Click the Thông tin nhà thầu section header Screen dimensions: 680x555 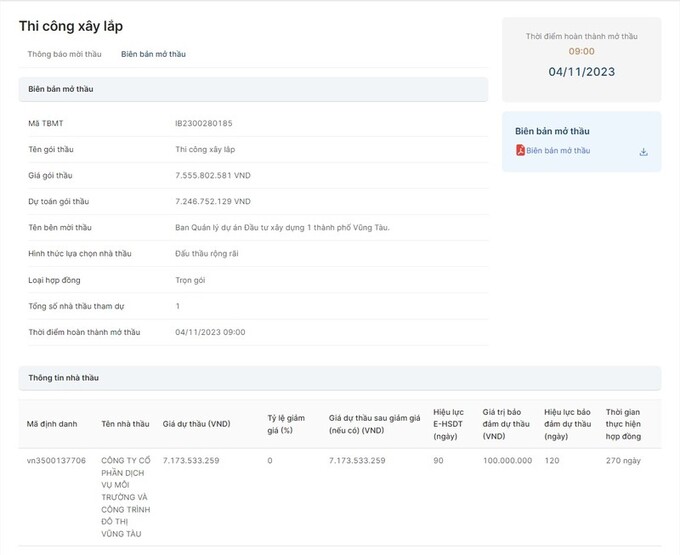coord(340,378)
